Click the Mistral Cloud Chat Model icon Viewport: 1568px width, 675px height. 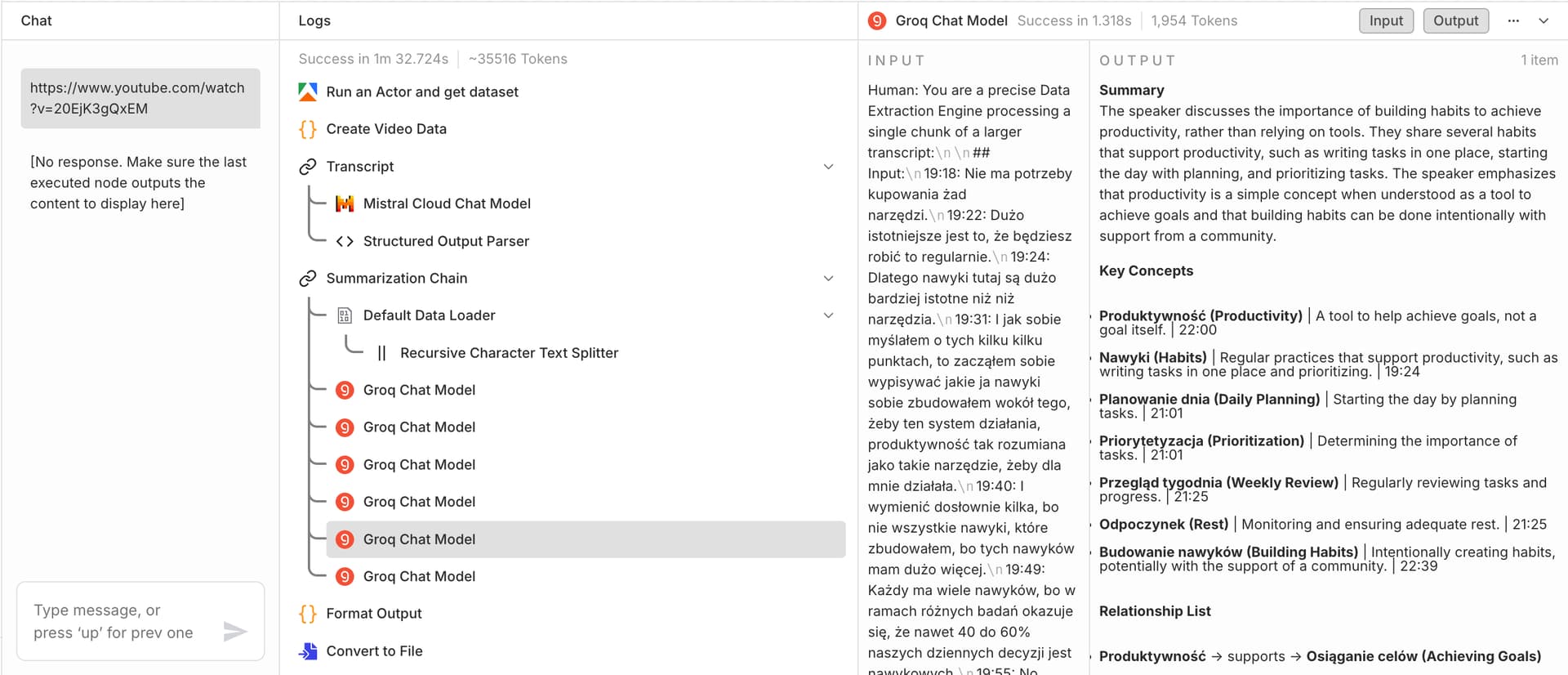pyautogui.click(x=345, y=204)
